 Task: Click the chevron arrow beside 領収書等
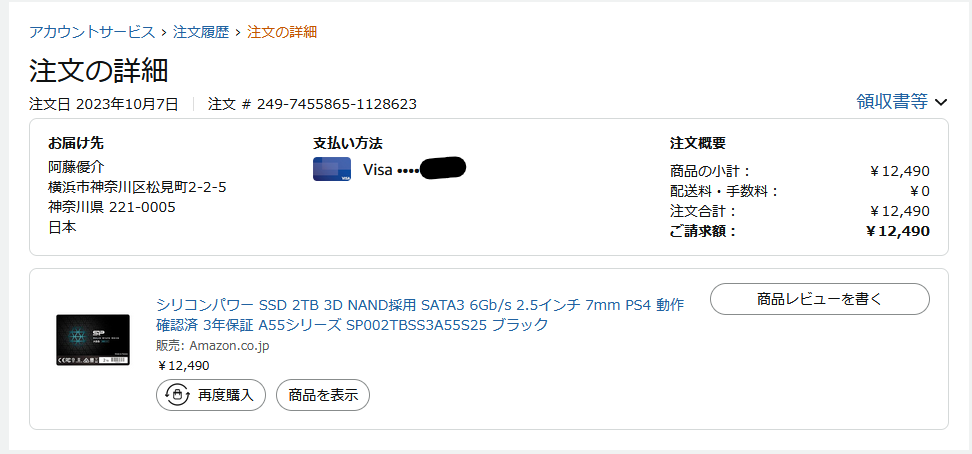coord(940,102)
